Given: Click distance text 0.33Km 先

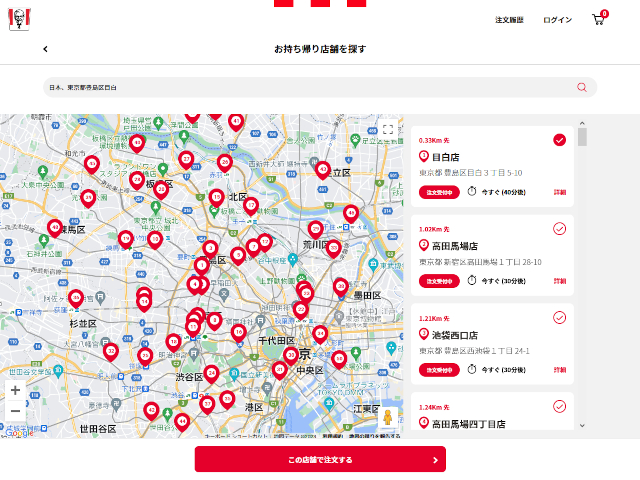Looking at the screenshot, I should tap(434, 140).
